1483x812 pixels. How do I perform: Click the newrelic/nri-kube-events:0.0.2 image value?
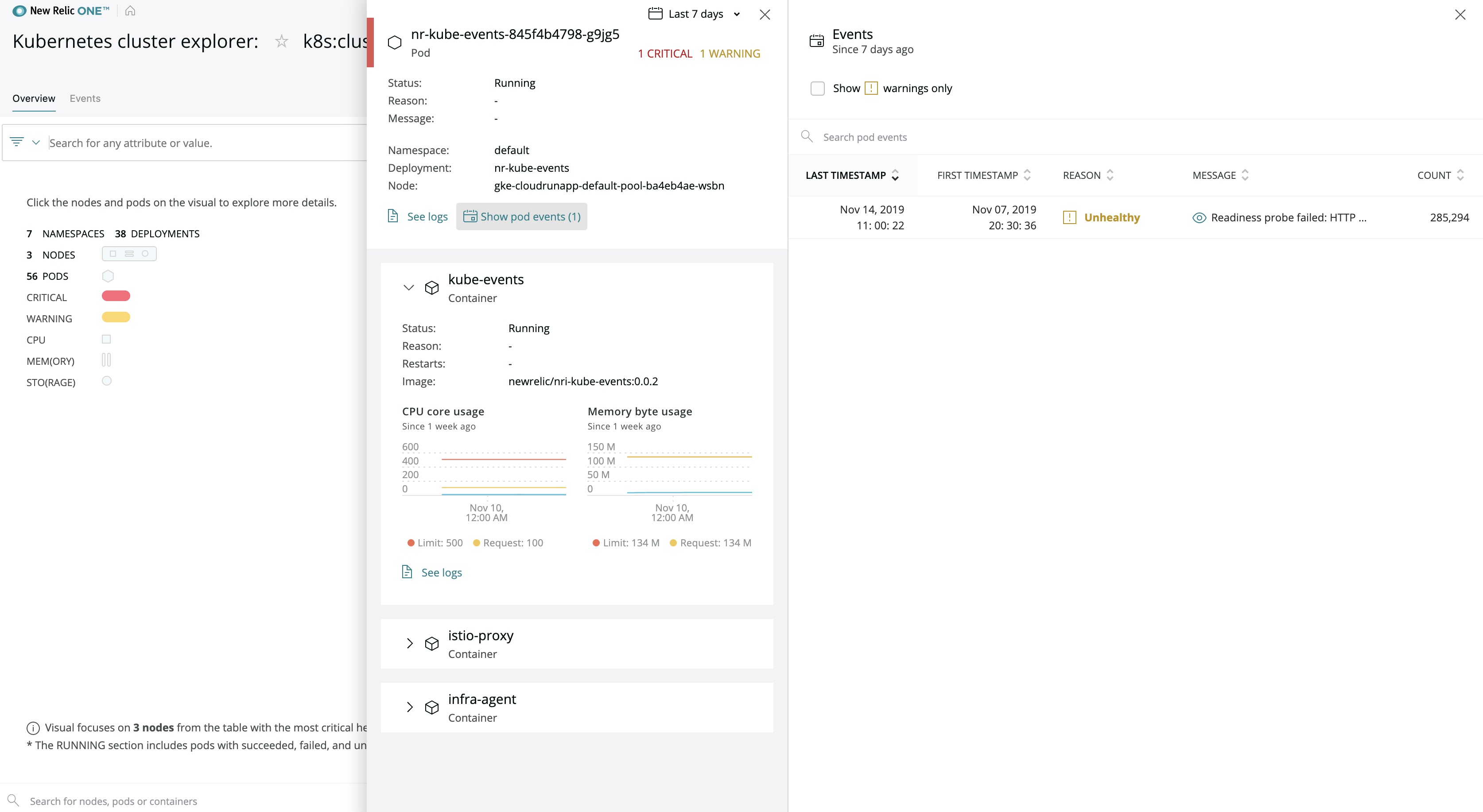582,382
